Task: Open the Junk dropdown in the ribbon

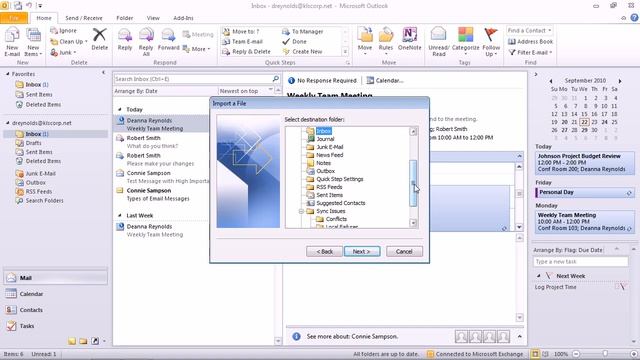Action: coord(63,53)
